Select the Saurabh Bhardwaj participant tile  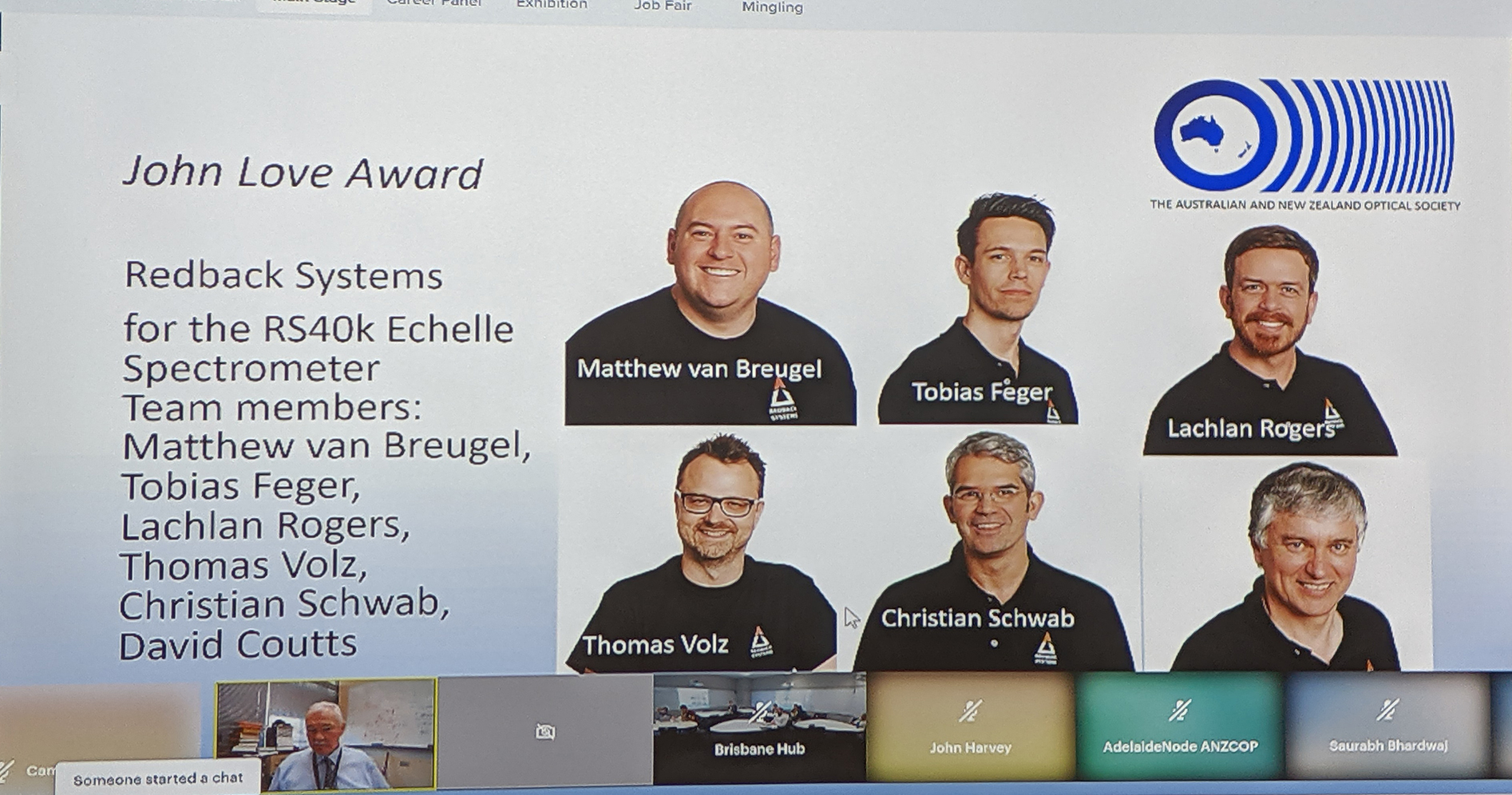[x=1387, y=726]
